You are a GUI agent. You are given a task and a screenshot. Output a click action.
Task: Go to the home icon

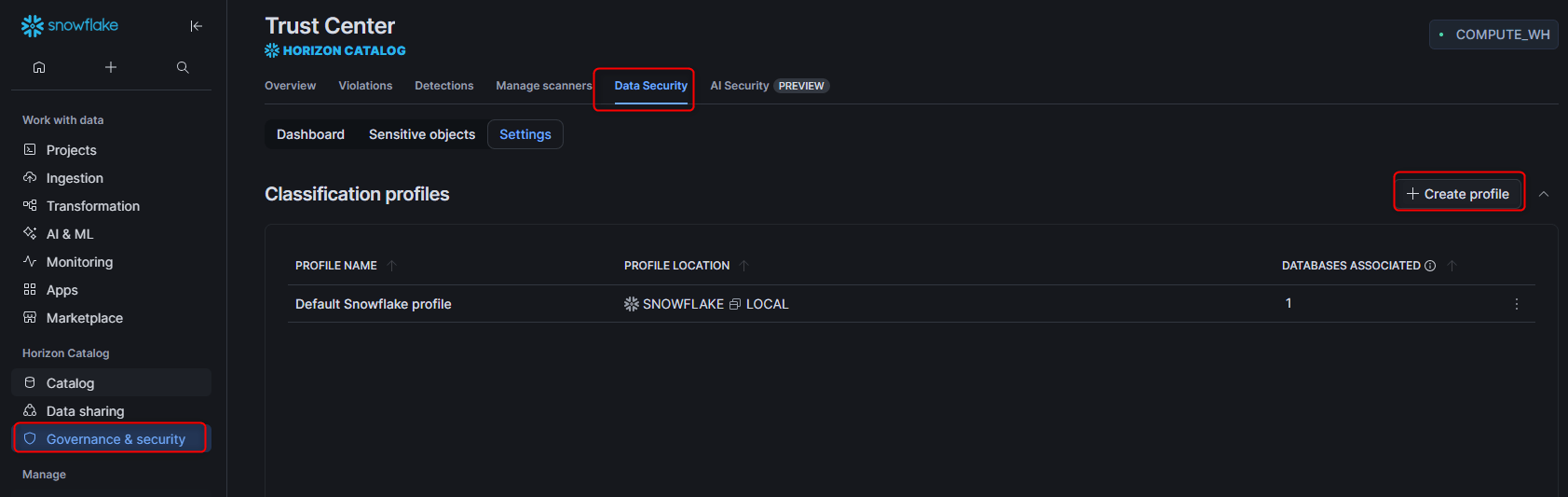click(39, 67)
